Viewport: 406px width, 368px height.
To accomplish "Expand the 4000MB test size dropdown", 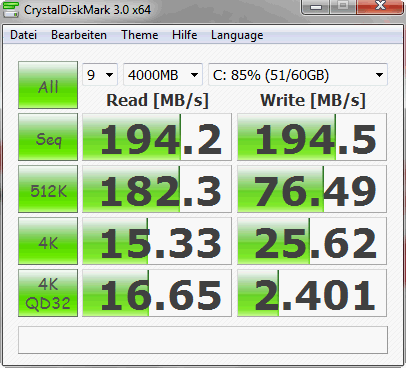I will [163, 75].
